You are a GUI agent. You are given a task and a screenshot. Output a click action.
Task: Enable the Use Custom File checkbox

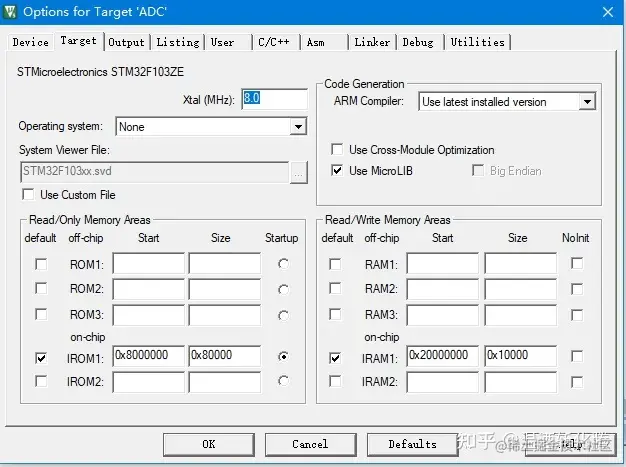click(28, 195)
